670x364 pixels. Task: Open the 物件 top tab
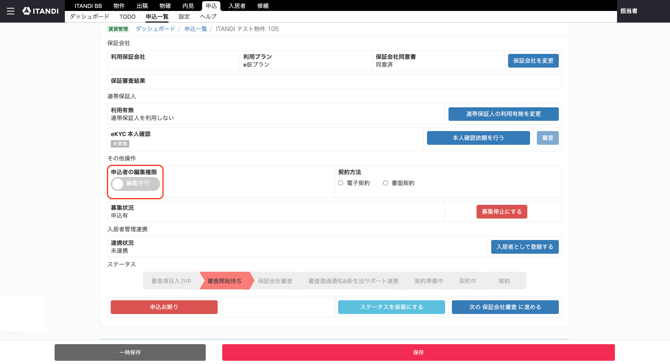(119, 6)
